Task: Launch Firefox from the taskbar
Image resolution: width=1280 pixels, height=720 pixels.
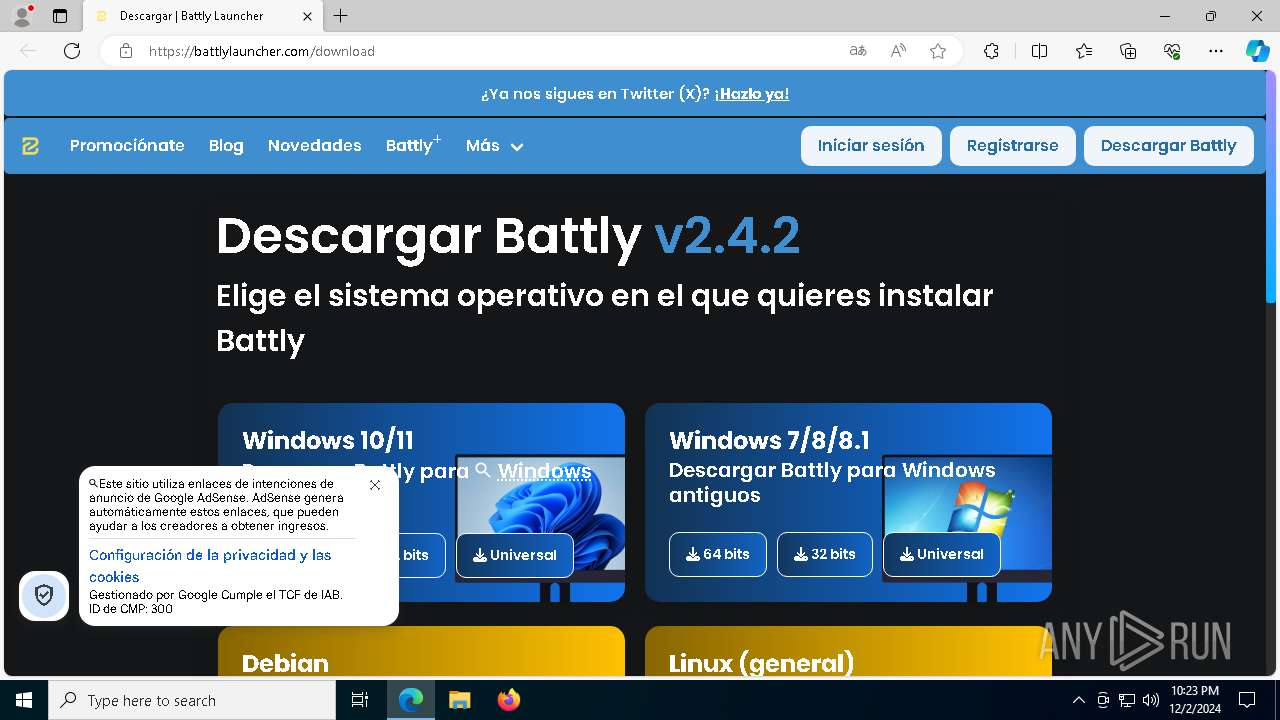Action: pos(508,700)
